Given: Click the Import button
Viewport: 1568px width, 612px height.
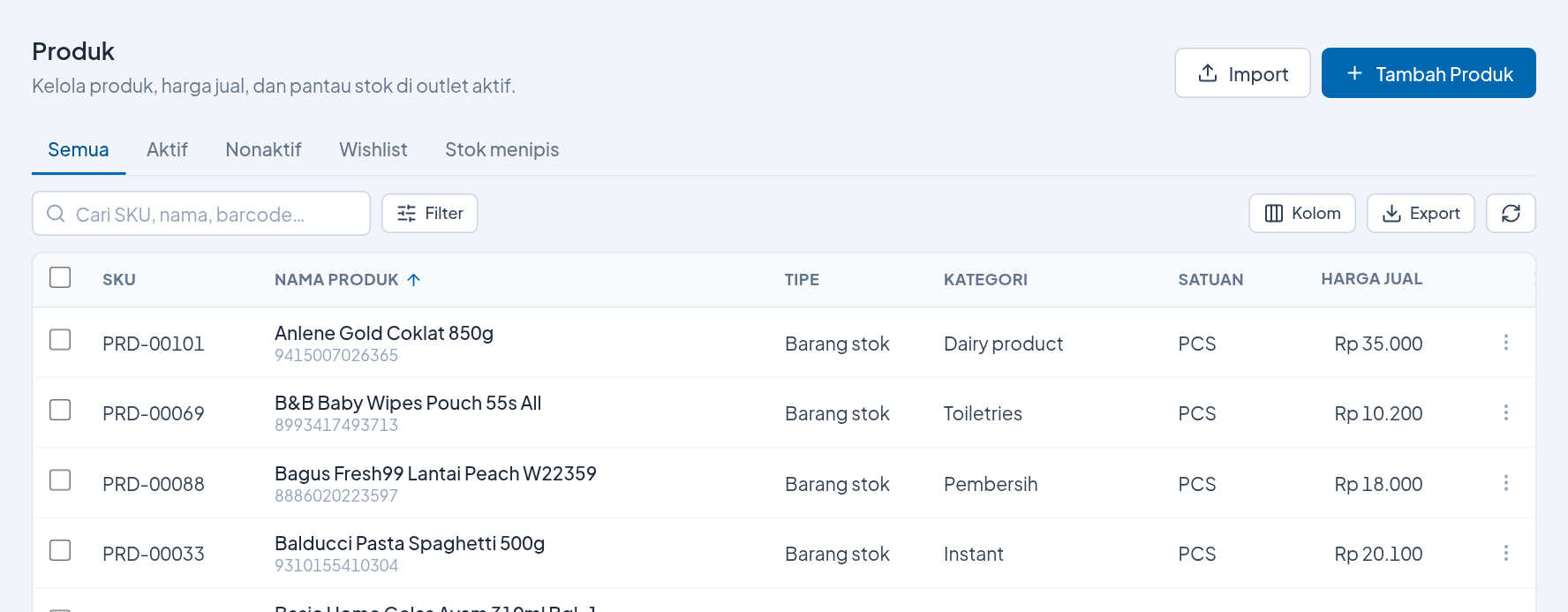Looking at the screenshot, I should (x=1242, y=73).
